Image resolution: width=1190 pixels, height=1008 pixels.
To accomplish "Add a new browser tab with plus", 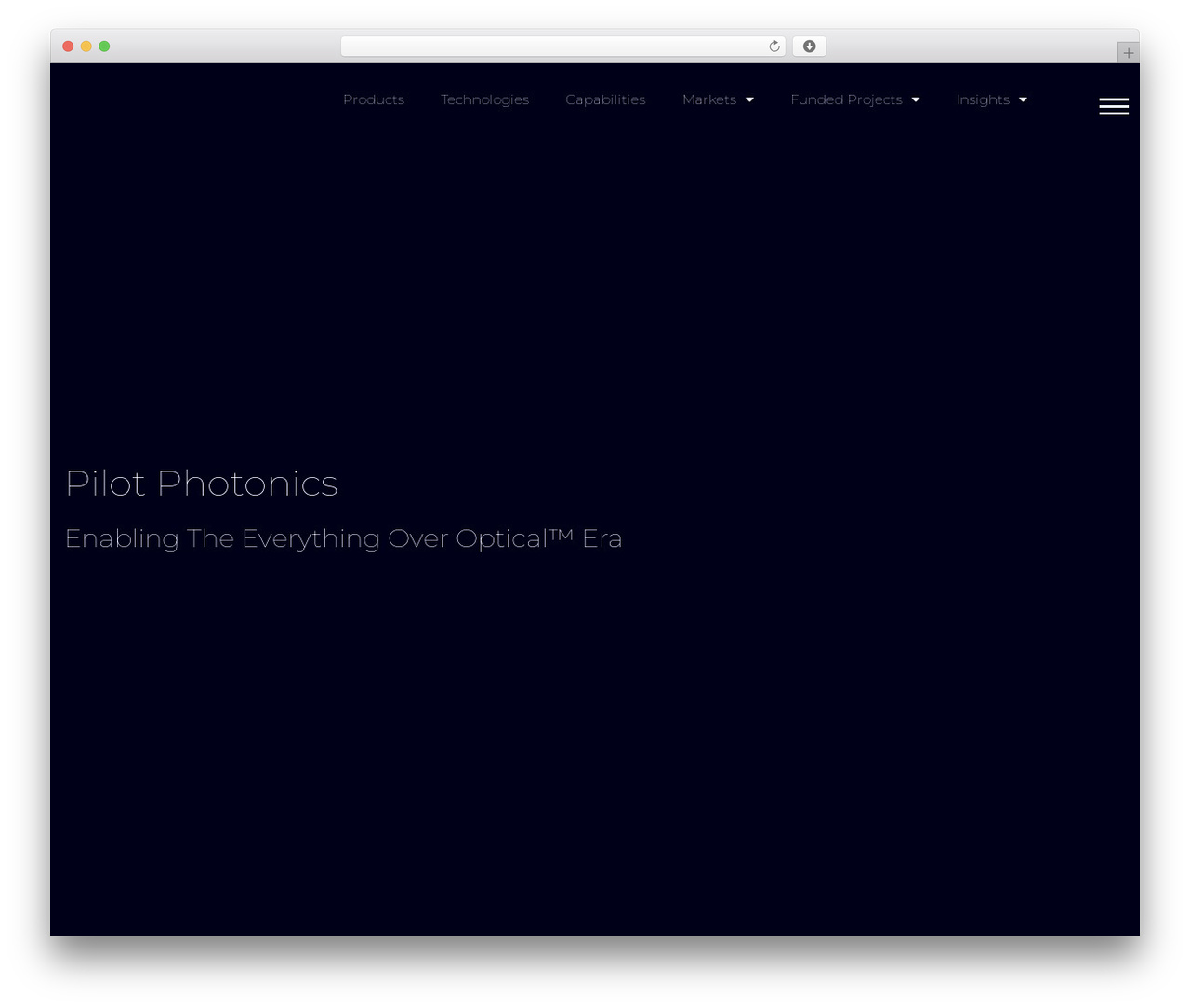I will (x=1128, y=53).
